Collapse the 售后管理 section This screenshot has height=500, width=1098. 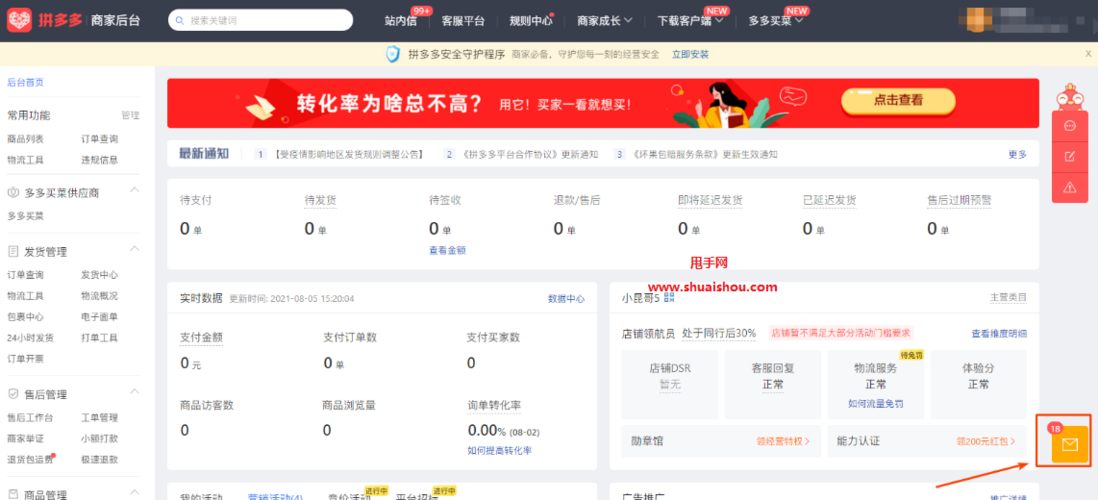click(134, 393)
